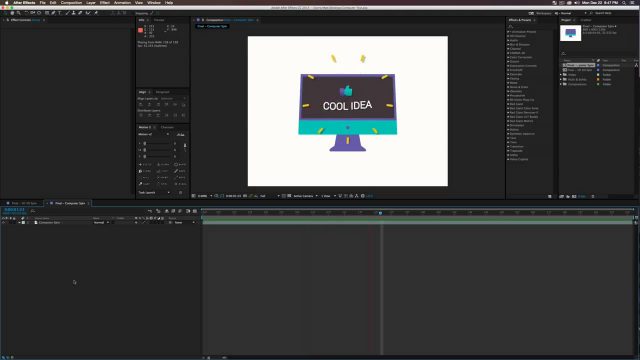Screen dimensions: 640x360
Task: Open the Active Camera view dropdown
Action: 305,196
